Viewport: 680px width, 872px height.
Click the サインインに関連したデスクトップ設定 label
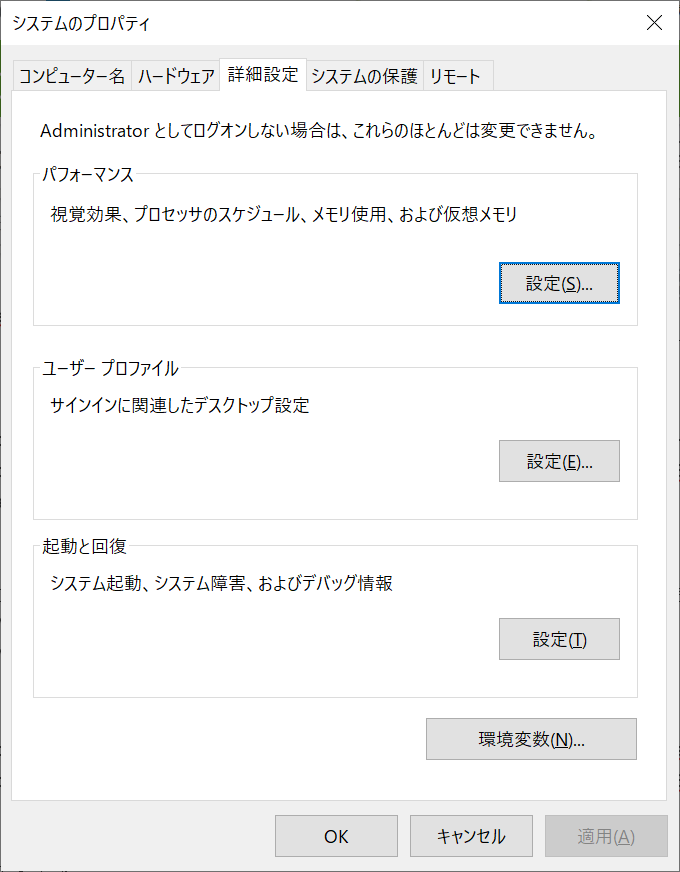pos(179,405)
